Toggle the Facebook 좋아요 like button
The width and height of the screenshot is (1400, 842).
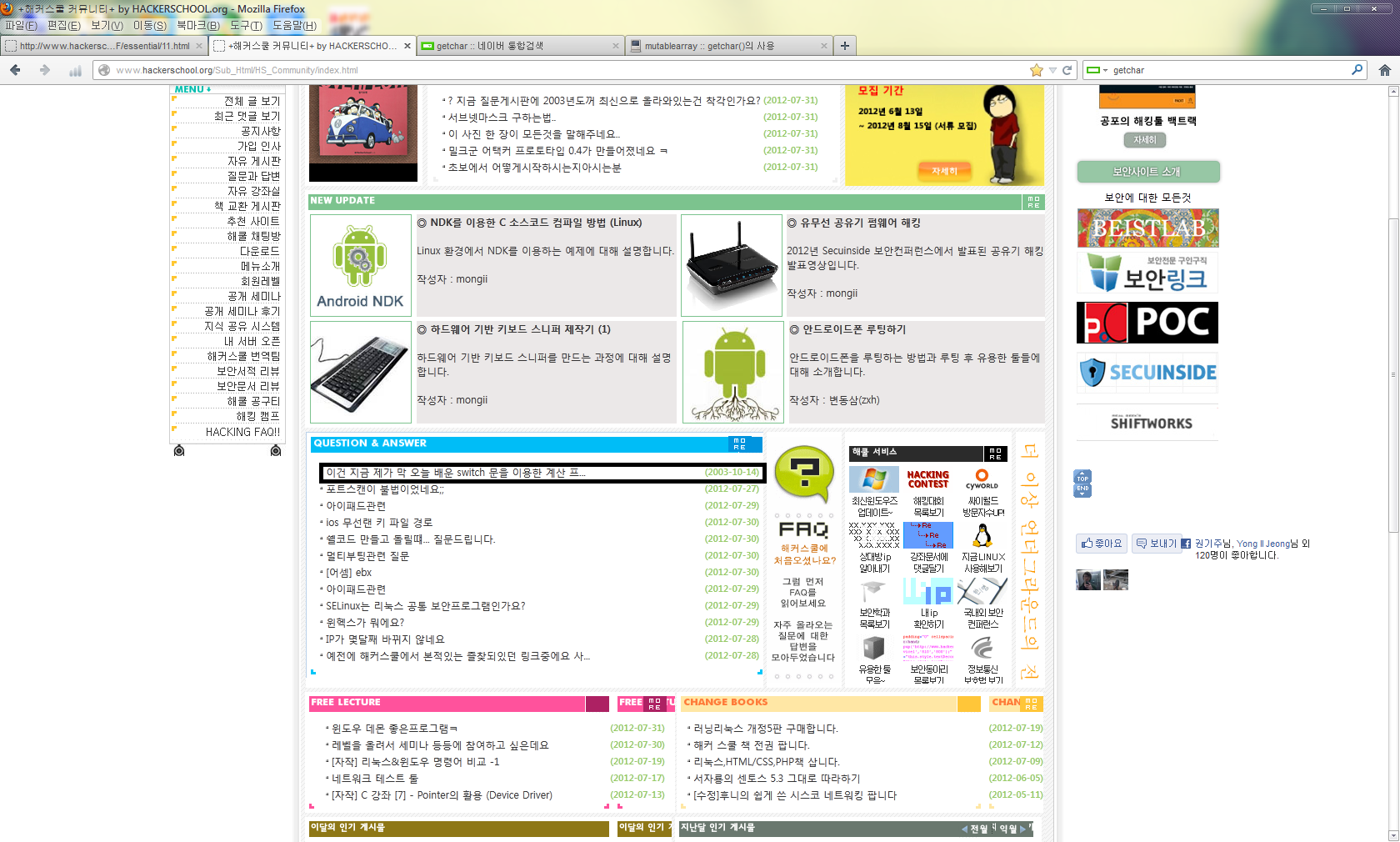coord(1102,544)
